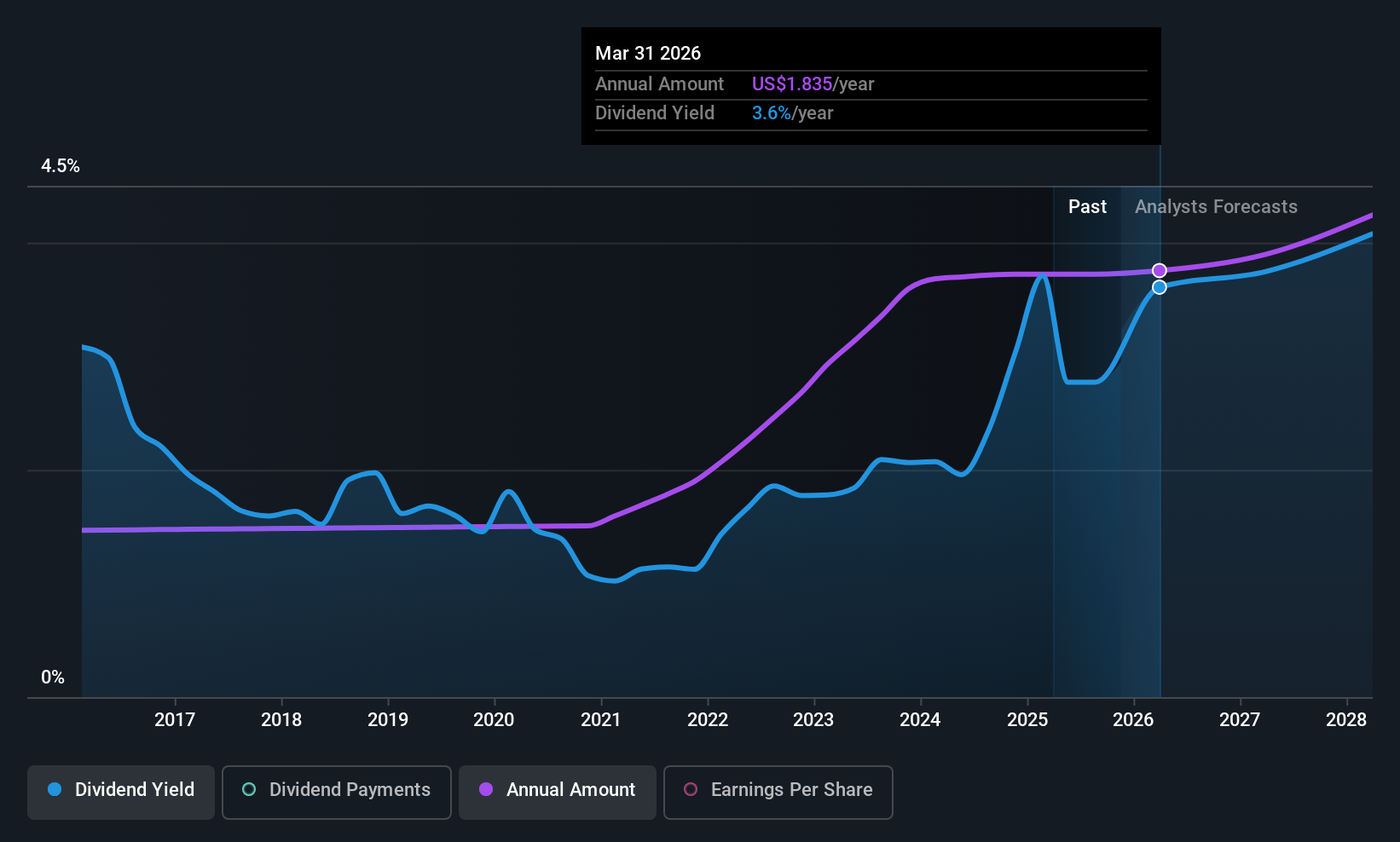This screenshot has height=842, width=1400.
Task: Click the US$1.835/year tooltip value
Action: 813,84
